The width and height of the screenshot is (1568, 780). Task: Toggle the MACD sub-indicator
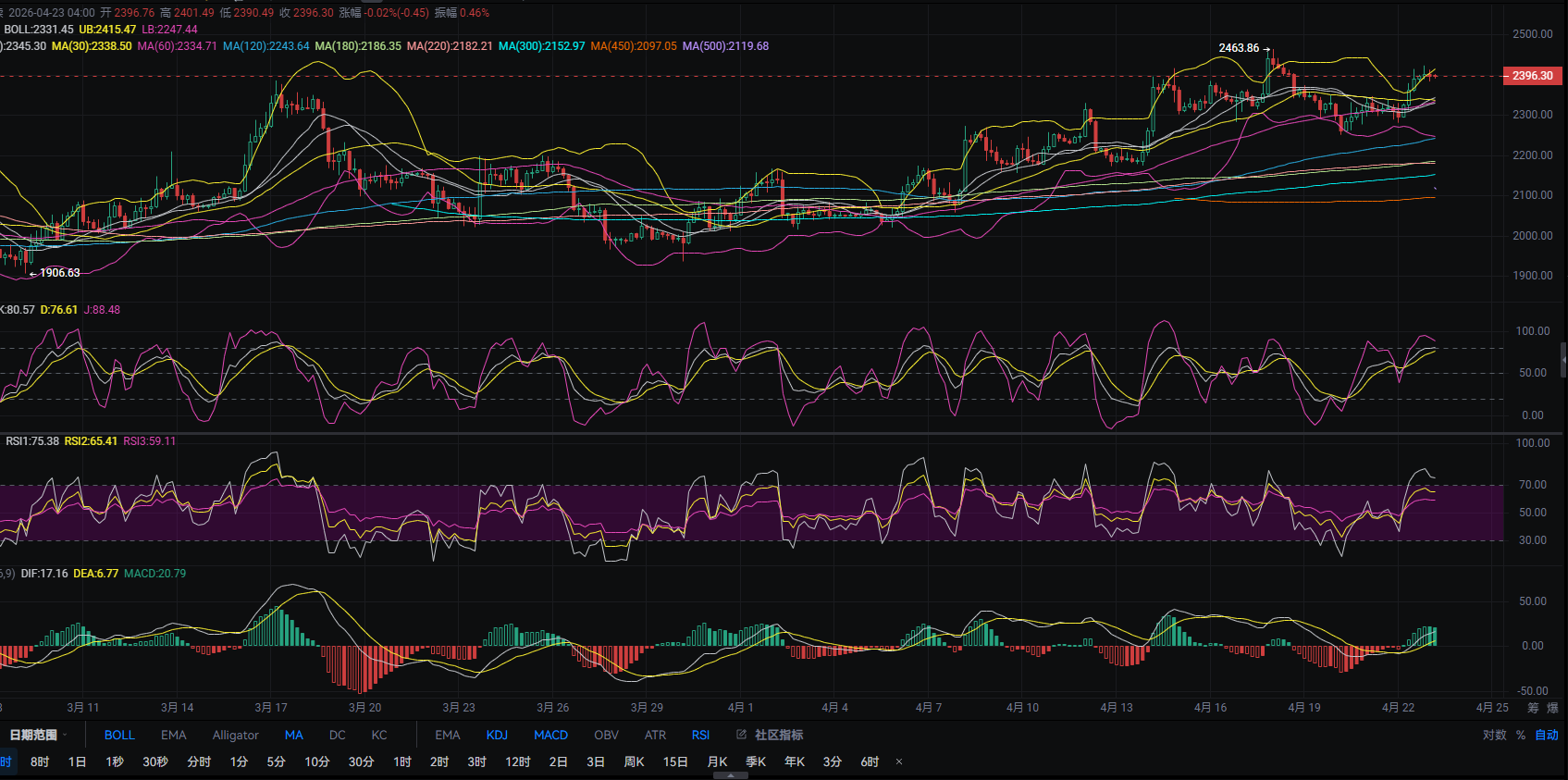coord(550,735)
